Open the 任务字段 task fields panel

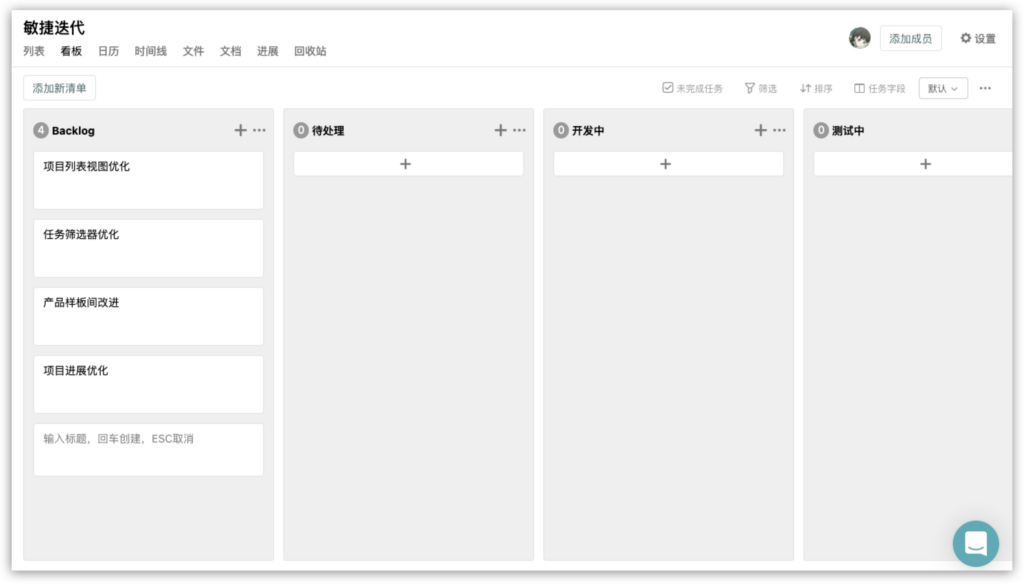point(879,88)
